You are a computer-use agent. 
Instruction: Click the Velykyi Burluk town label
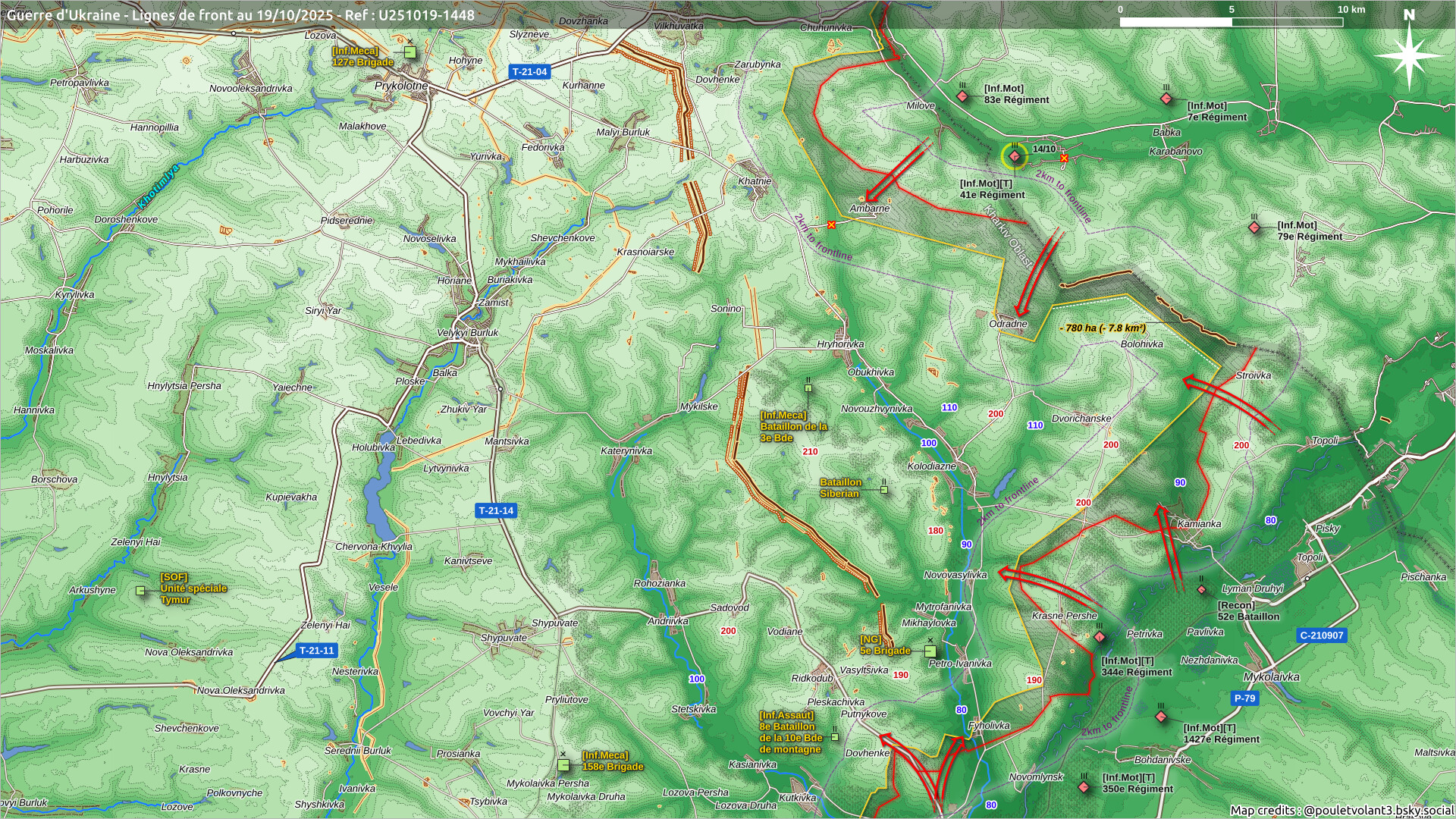[467, 333]
